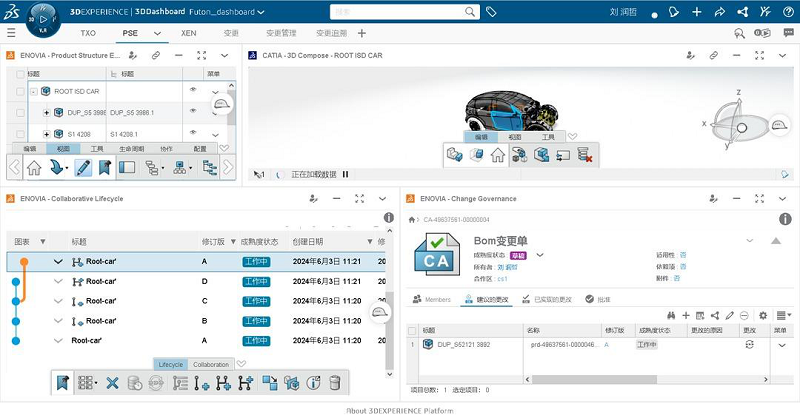Screen dimensions: 800x418
Task: Click the info icon in Lifecycle toolbar
Action: pos(312,382)
